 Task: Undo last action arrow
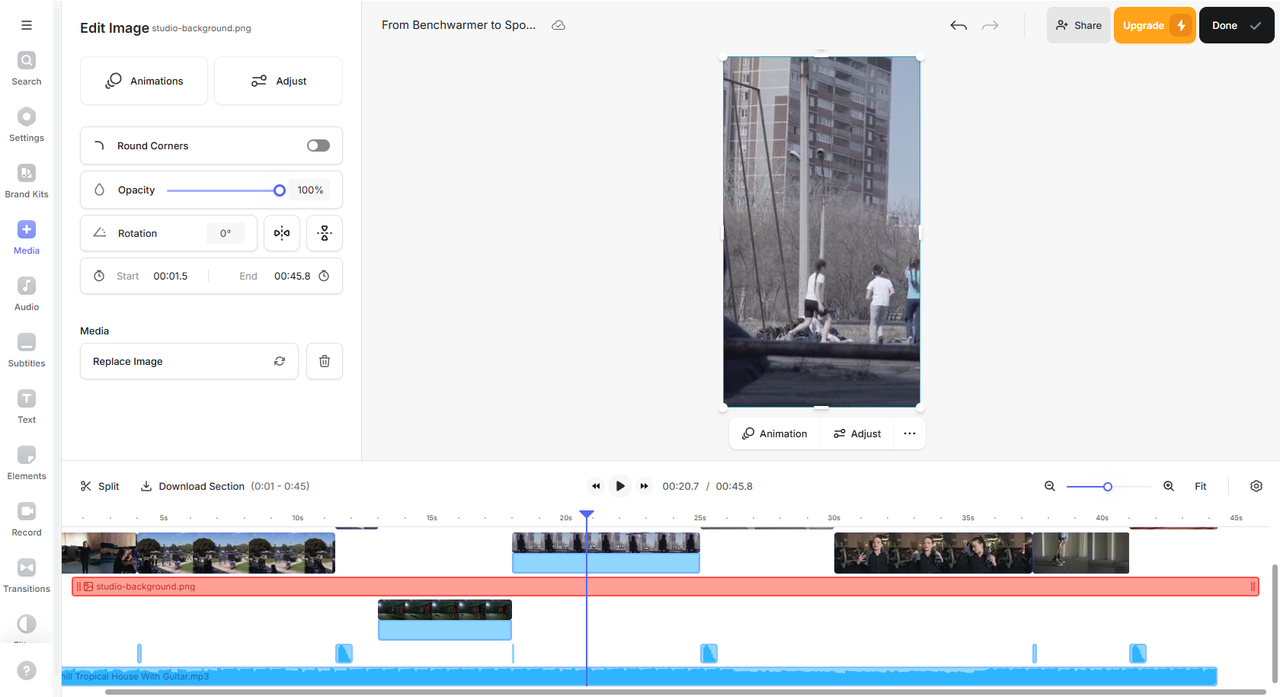click(958, 26)
